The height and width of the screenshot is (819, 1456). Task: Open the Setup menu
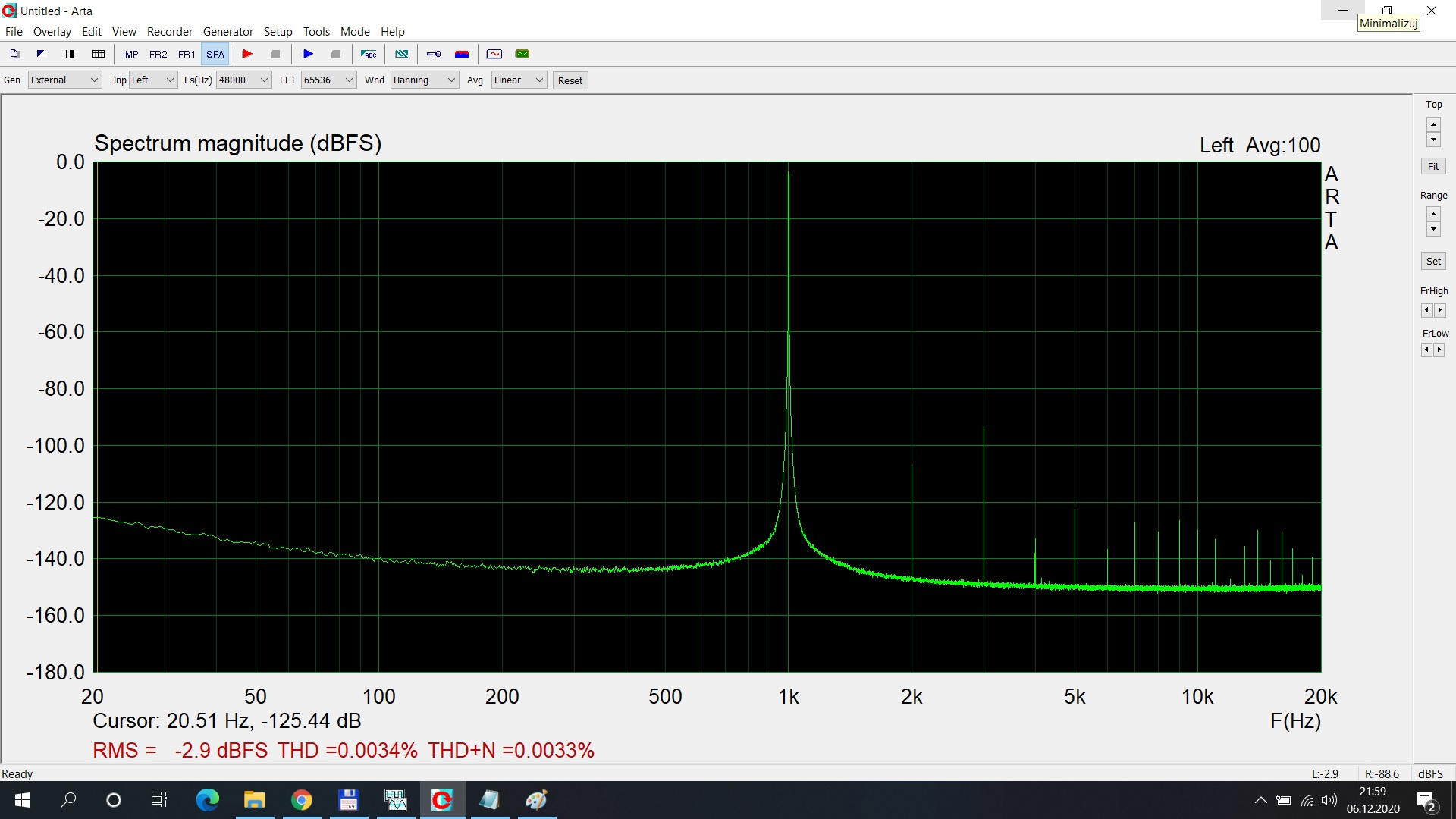click(x=278, y=32)
